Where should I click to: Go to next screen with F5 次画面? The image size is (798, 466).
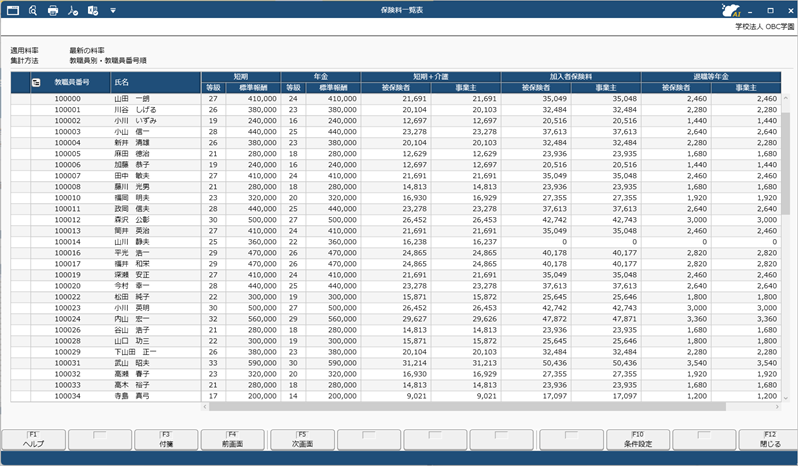coord(300,439)
